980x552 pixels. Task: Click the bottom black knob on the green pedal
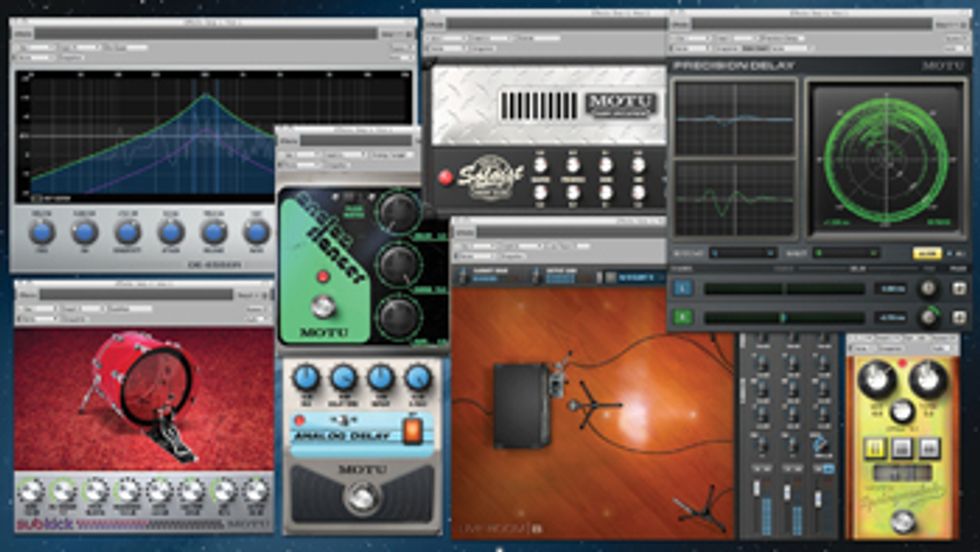pyautogui.click(x=398, y=316)
